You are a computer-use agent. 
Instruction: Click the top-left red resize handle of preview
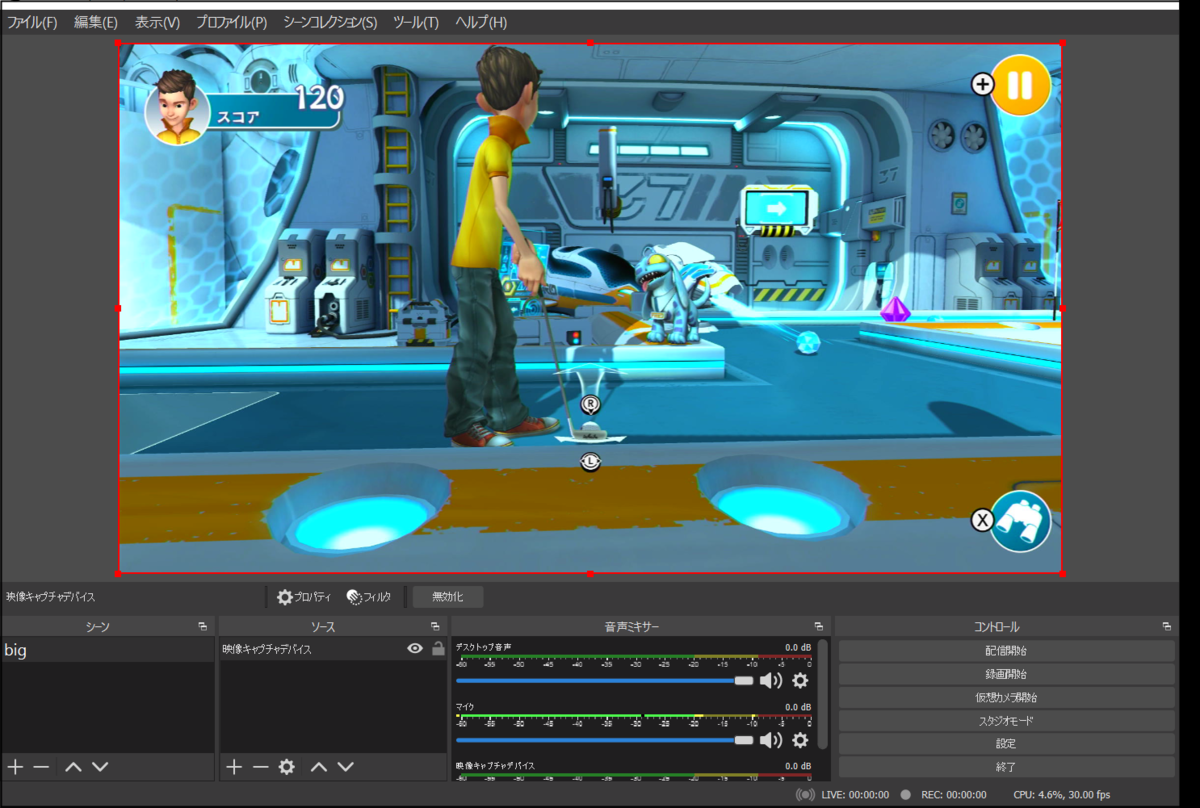click(x=119, y=43)
